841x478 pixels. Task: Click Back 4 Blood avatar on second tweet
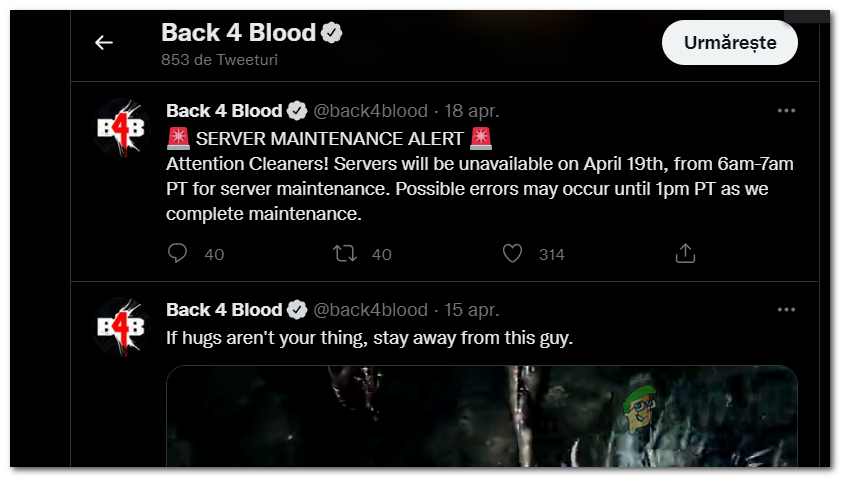pos(120,326)
